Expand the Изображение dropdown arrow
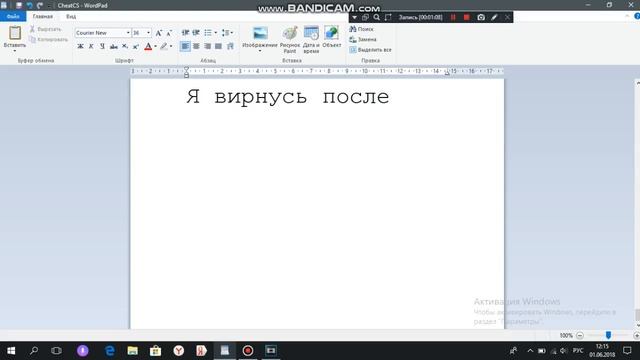This screenshot has height=360, width=640. (260, 51)
